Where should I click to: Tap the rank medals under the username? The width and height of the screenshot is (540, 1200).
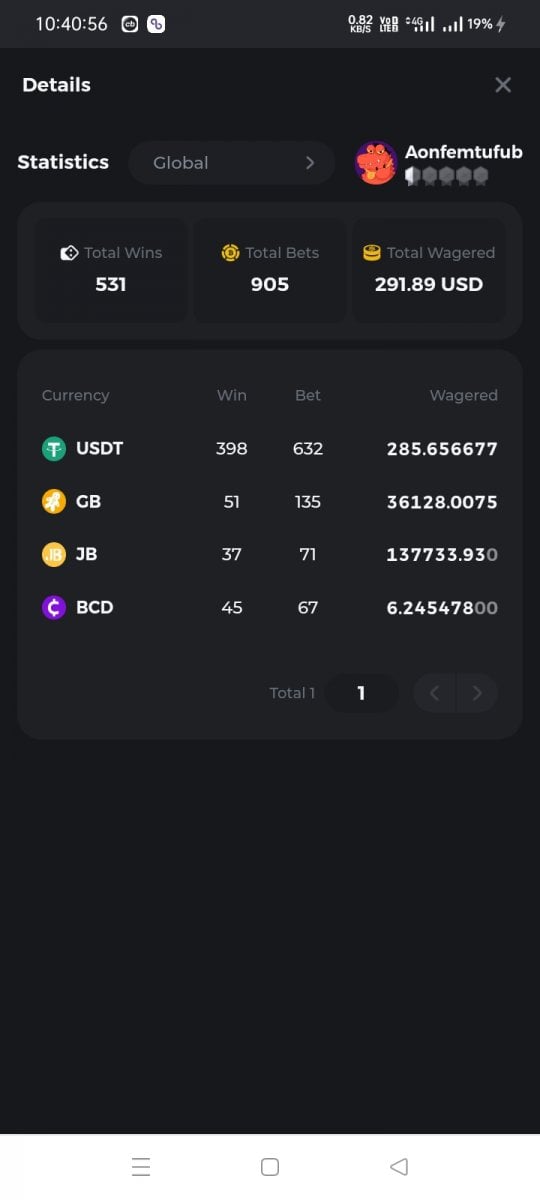tap(446, 176)
